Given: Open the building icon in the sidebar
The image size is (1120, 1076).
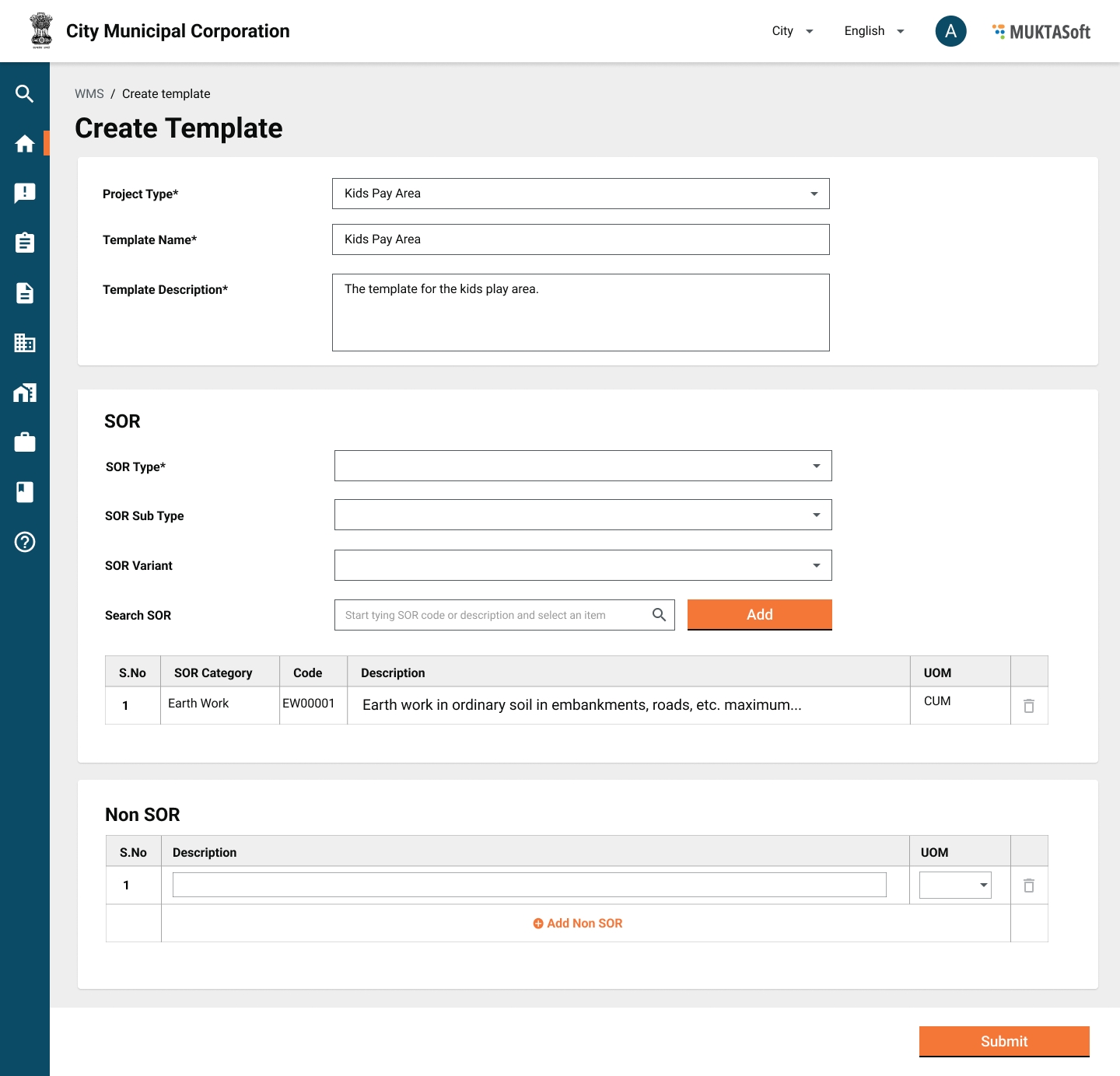Looking at the screenshot, I should pos(24,343).
